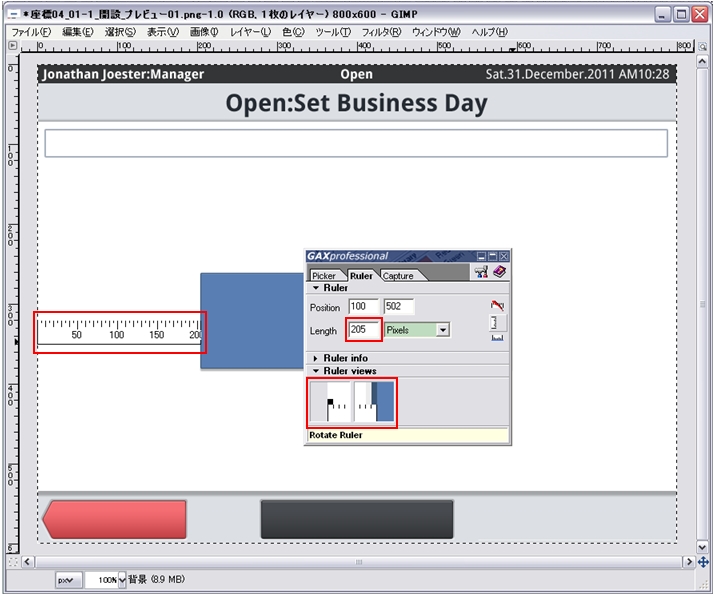Viewport: 714px width, 595px height.
Task: Open the Pixels unit dropdown
Action: tap(443, 330)
